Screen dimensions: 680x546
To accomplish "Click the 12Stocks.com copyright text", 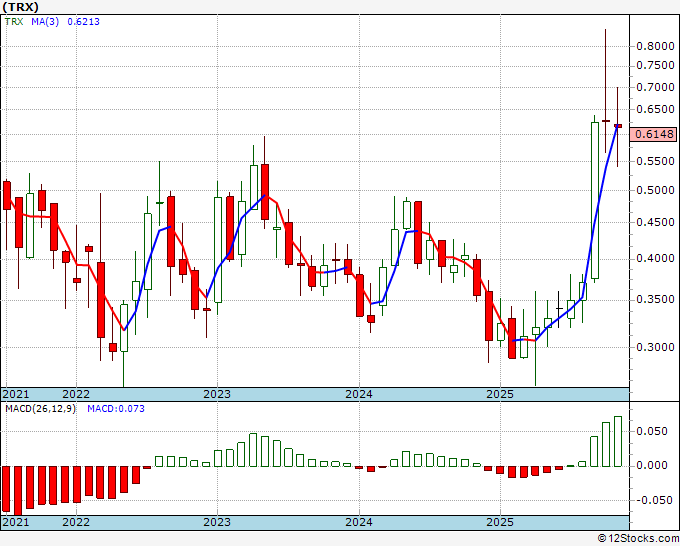I will pos(638,539).
